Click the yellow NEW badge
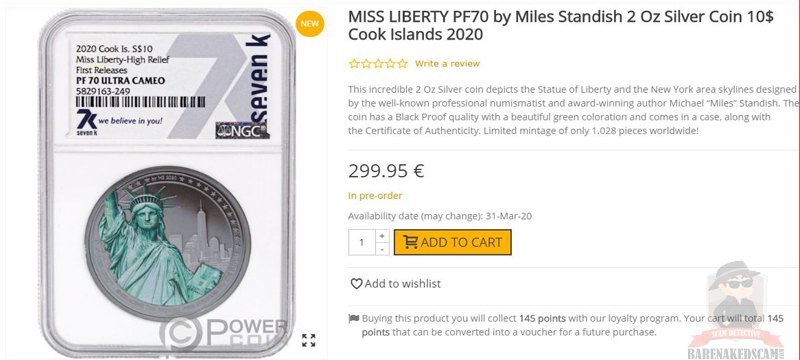 pos(310,23)
